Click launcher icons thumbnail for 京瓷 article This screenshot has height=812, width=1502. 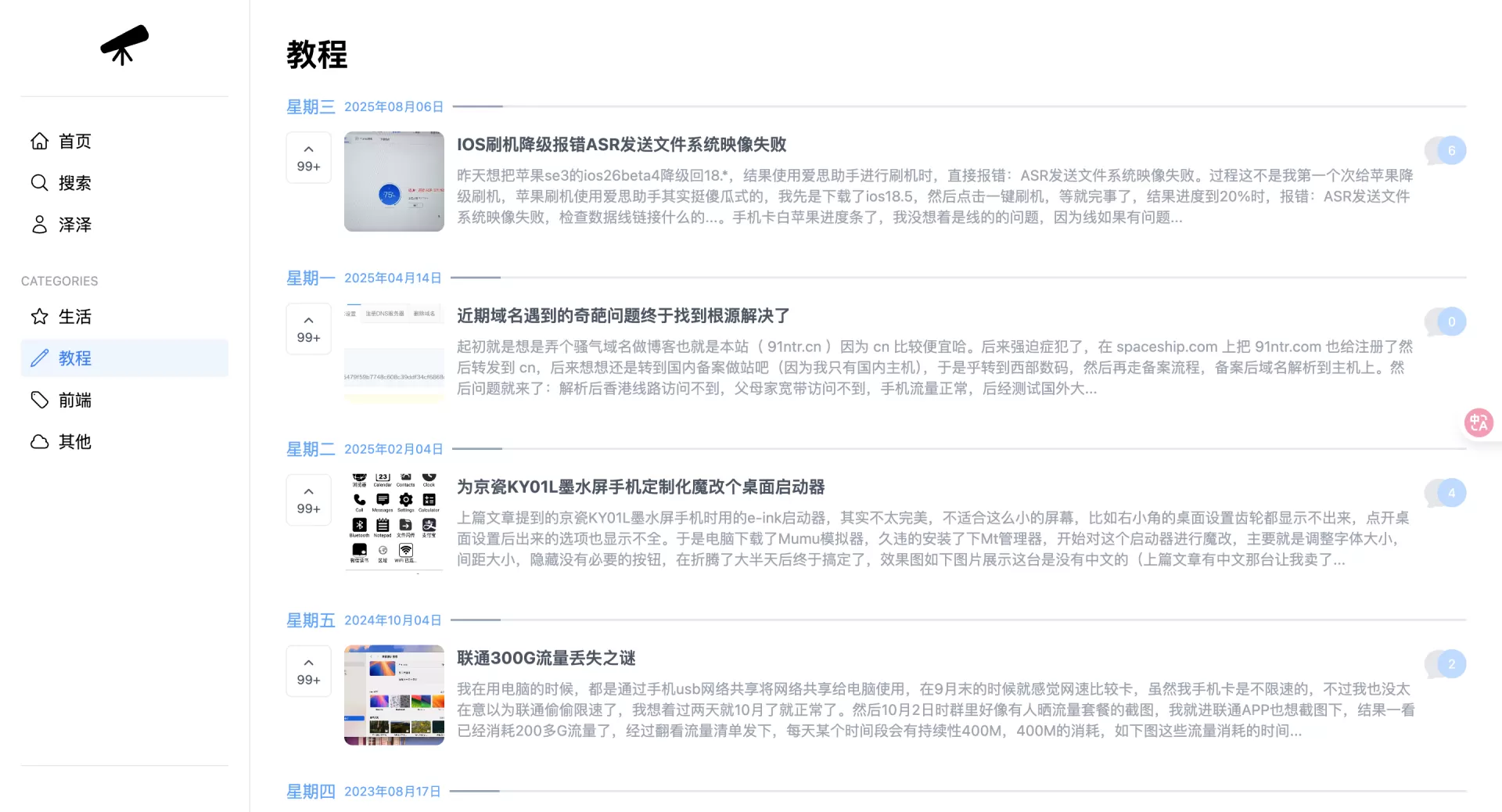click(393, 523)
